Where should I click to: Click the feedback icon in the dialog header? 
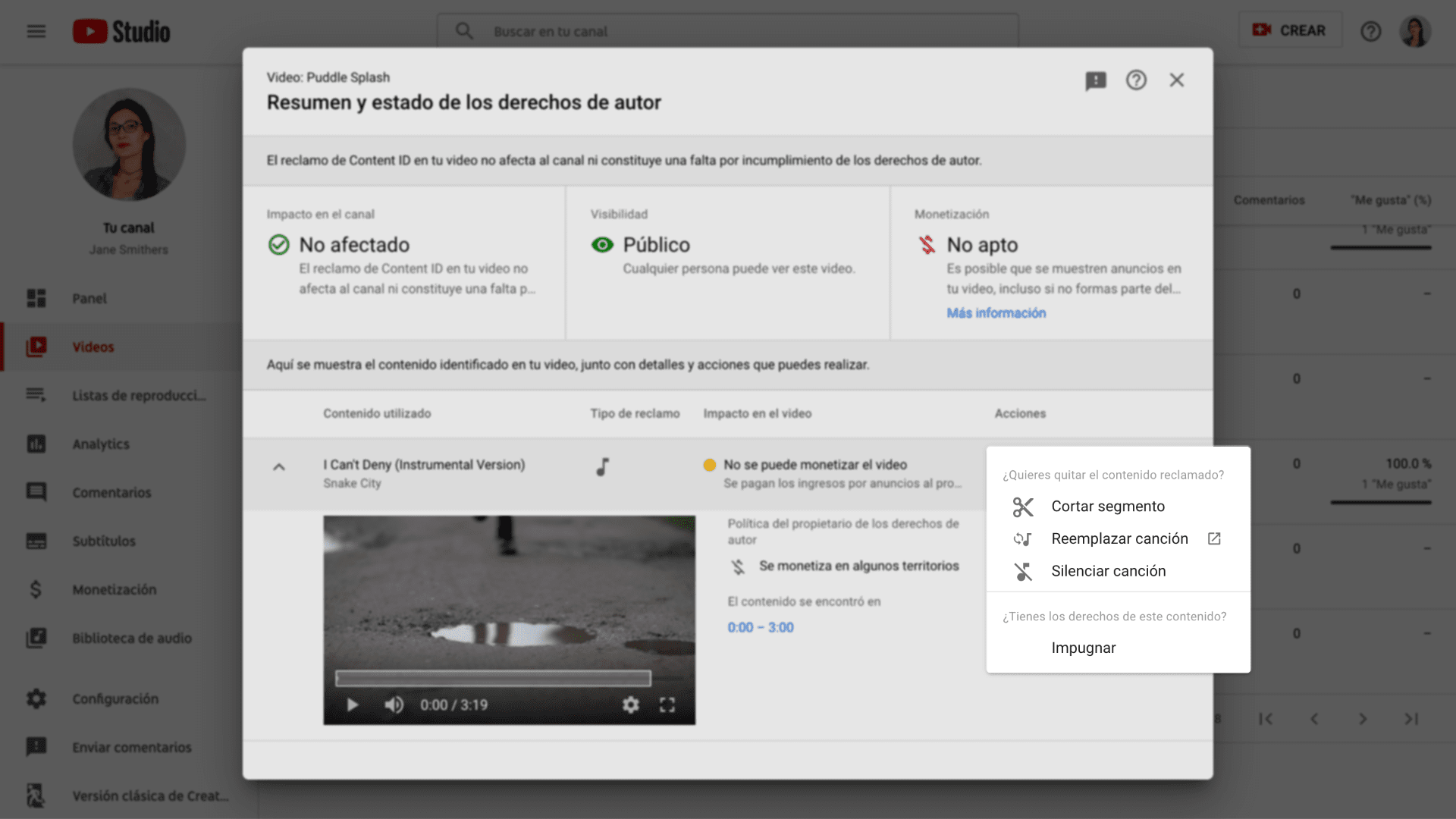click(x=1095, y=80)
